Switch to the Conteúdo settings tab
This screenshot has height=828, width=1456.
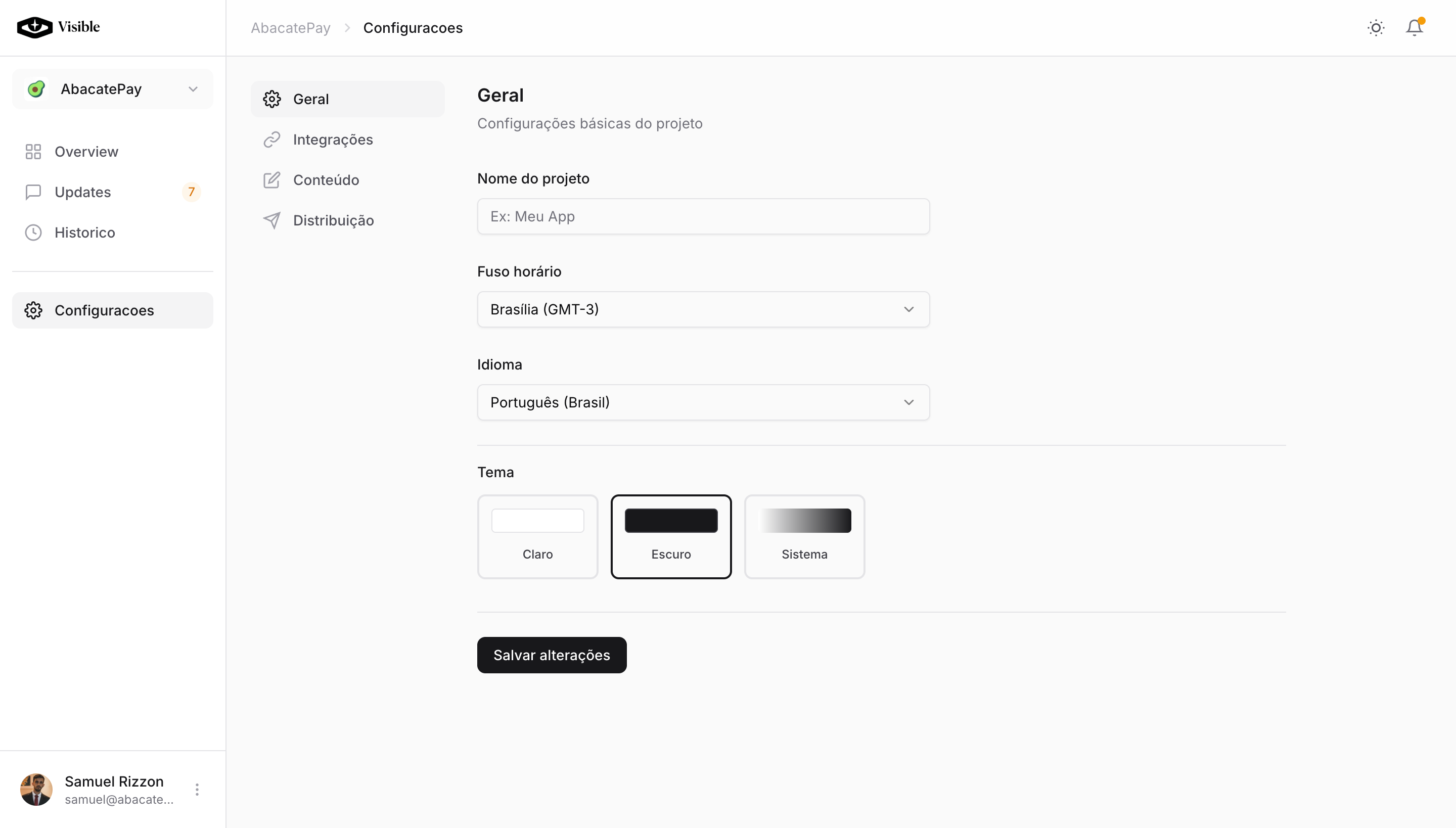pyautogui.click(x=326, y=180)
